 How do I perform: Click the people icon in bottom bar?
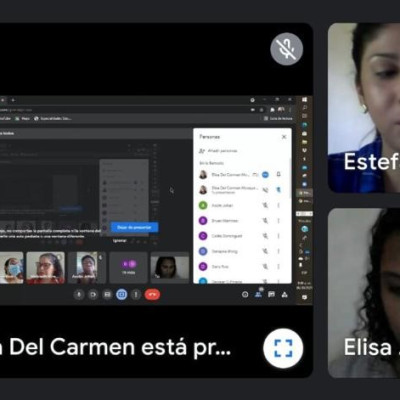click(258, 294)
